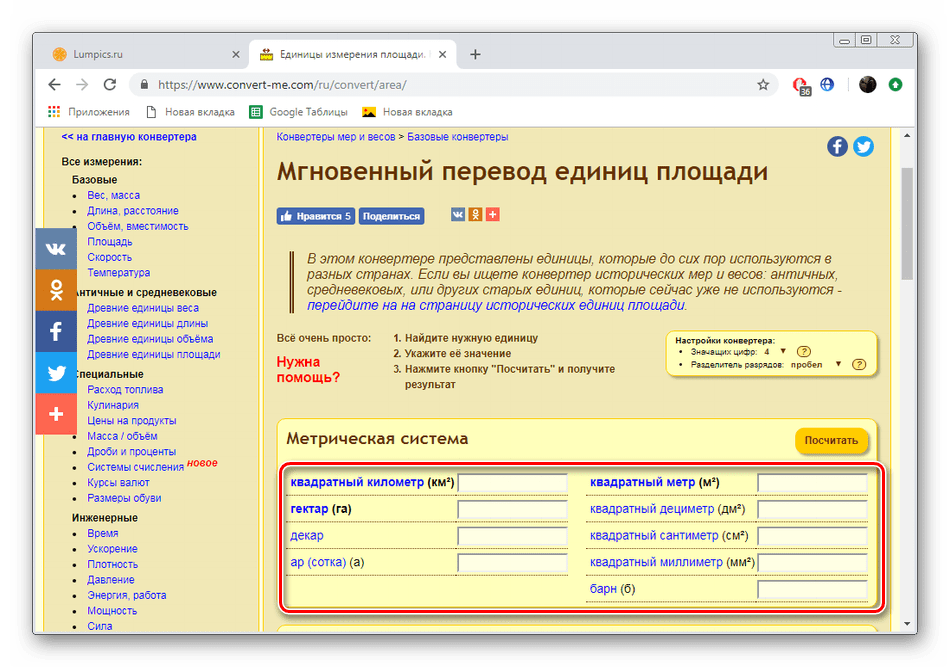Open help icon for Значащих цифр
Screen dimensions: 950x667
(x=803, y=351)
